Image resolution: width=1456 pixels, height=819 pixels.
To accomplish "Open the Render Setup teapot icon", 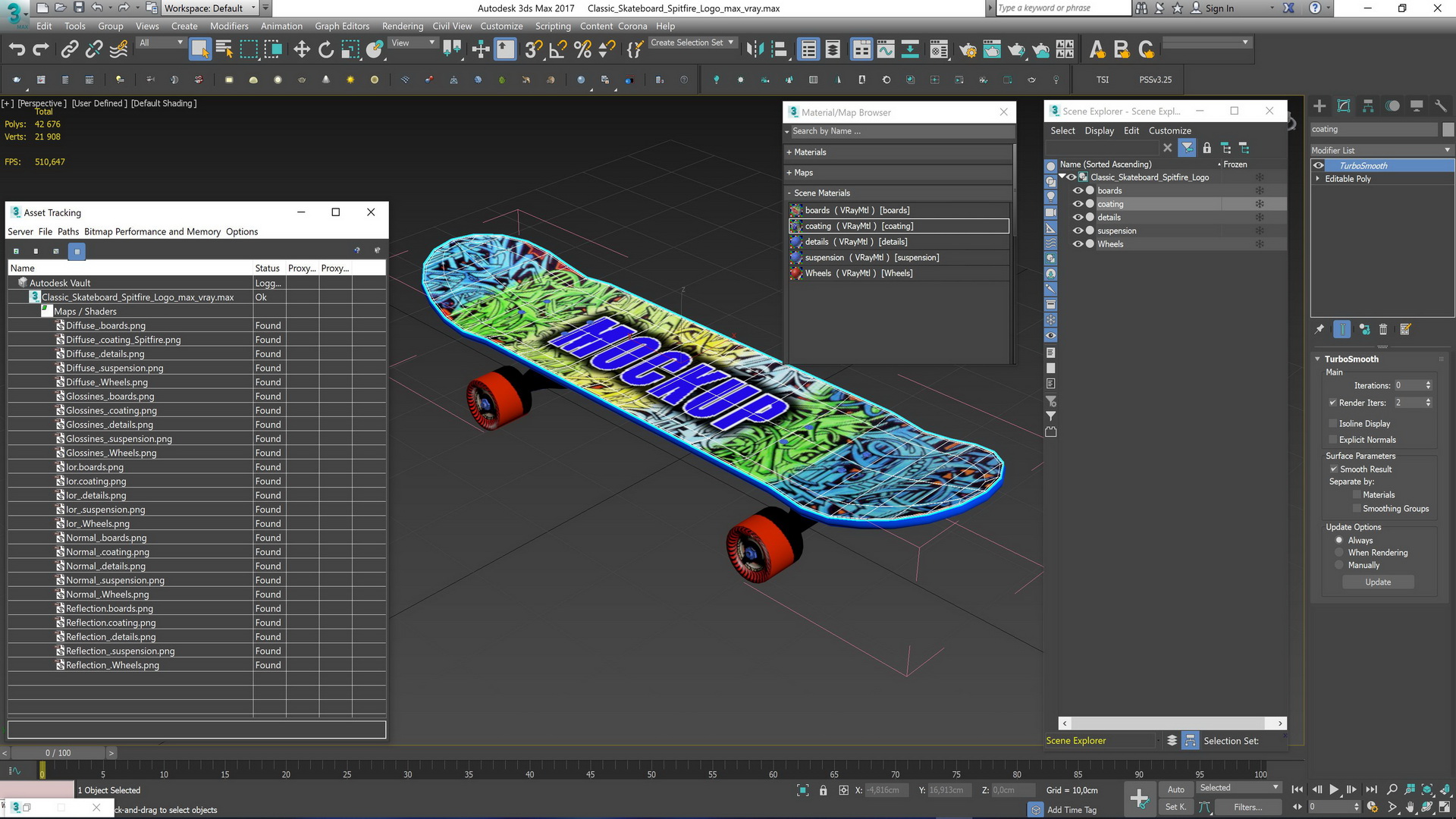I will click(x=968, y=49).
